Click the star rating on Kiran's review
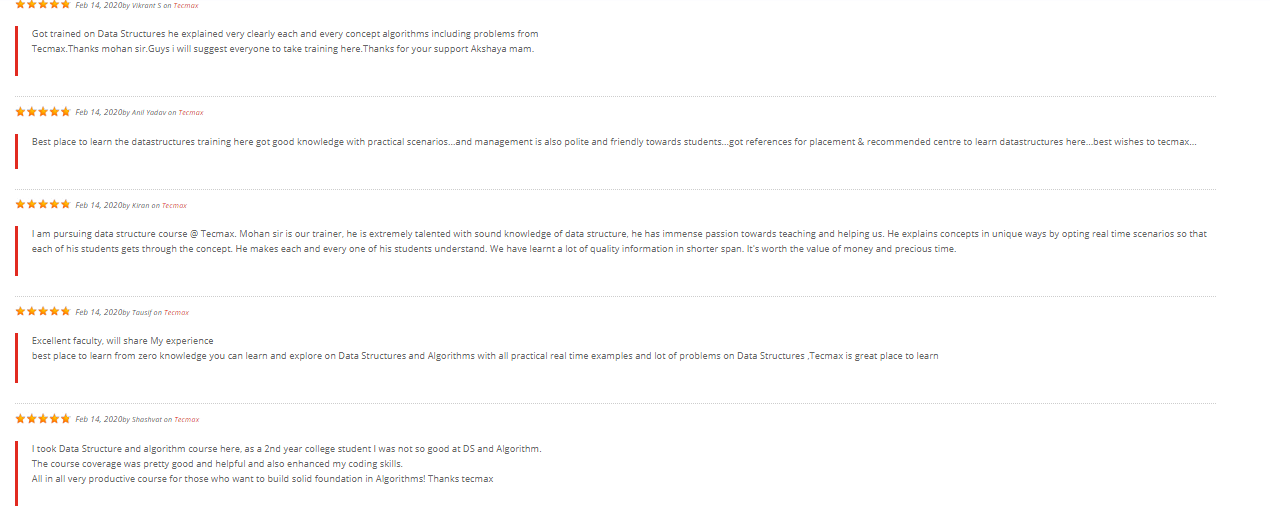 tap(43, 205)
